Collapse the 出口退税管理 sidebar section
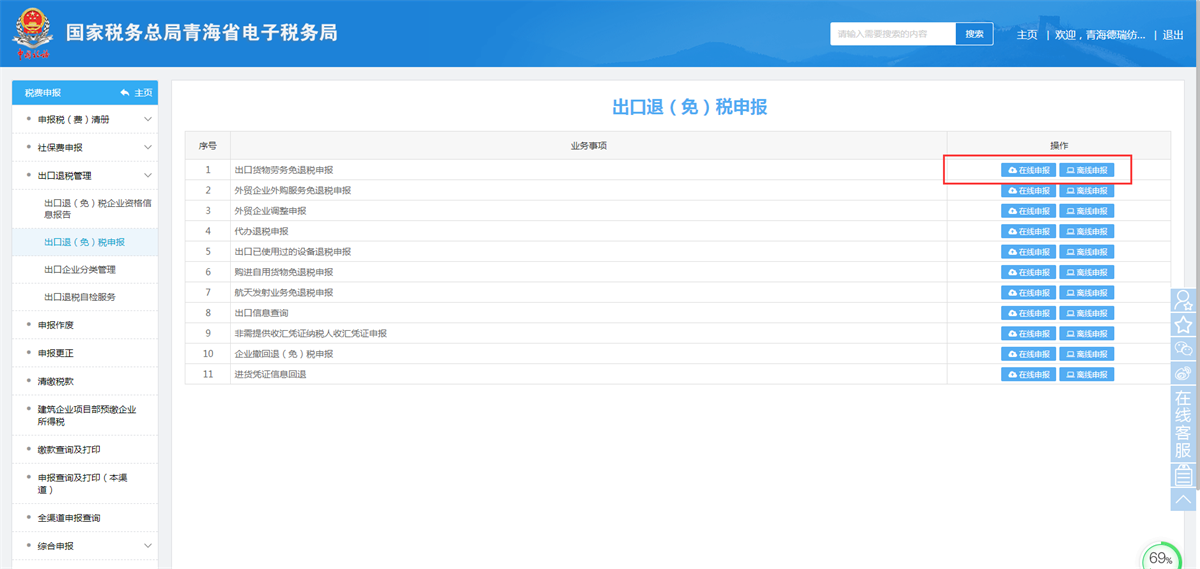This screenshot has height=569, width=1200. click(148, 176)
